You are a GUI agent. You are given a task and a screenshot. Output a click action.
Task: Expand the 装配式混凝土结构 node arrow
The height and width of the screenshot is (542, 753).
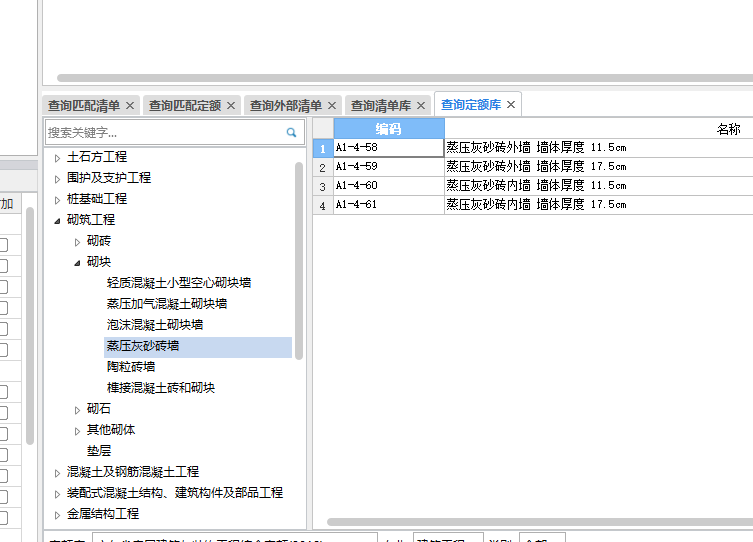pyautogui.click(x=57, y=494)
